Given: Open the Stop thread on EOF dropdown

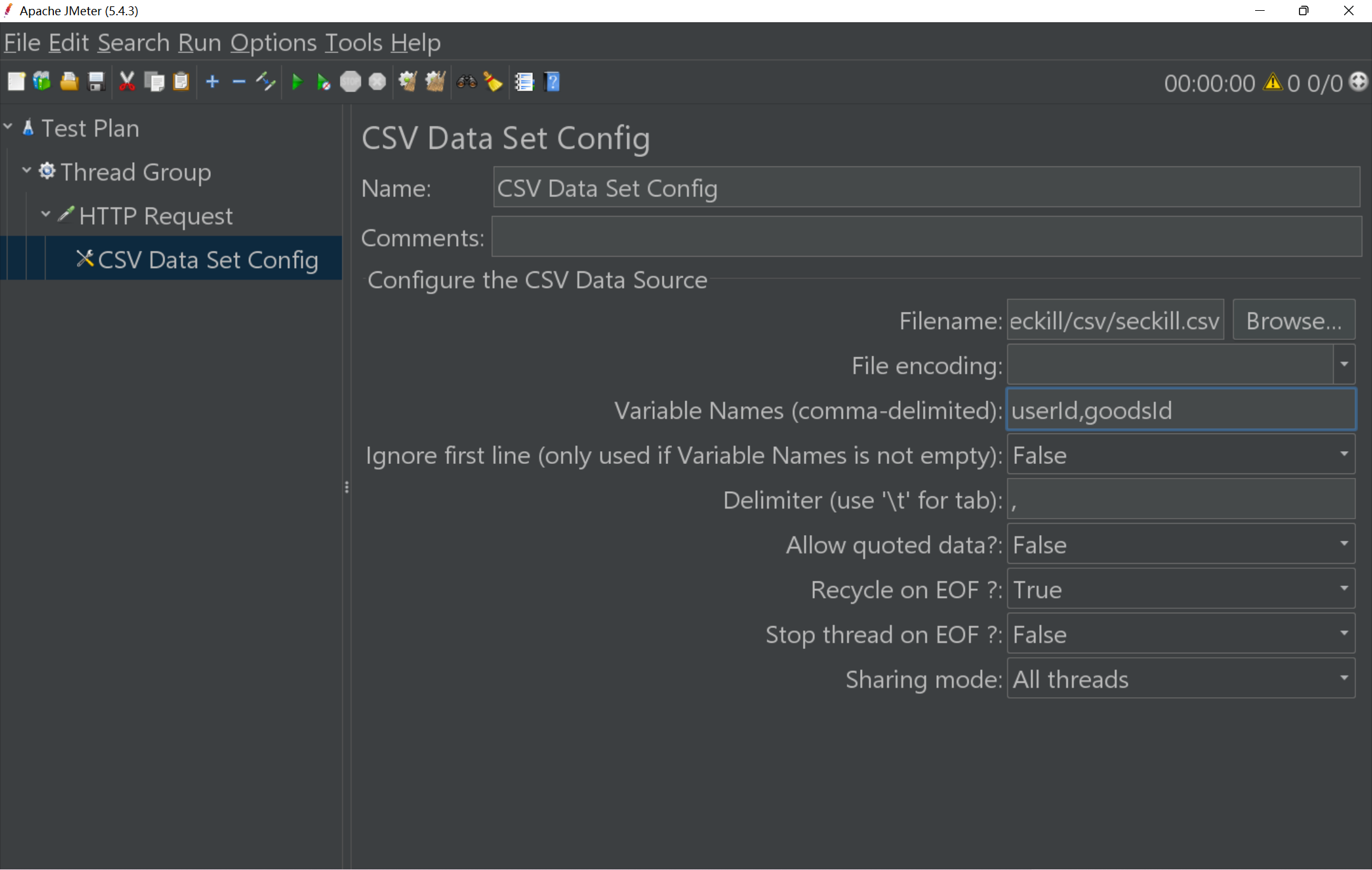Looking at the screenshot, I should tap(1344, 633).
